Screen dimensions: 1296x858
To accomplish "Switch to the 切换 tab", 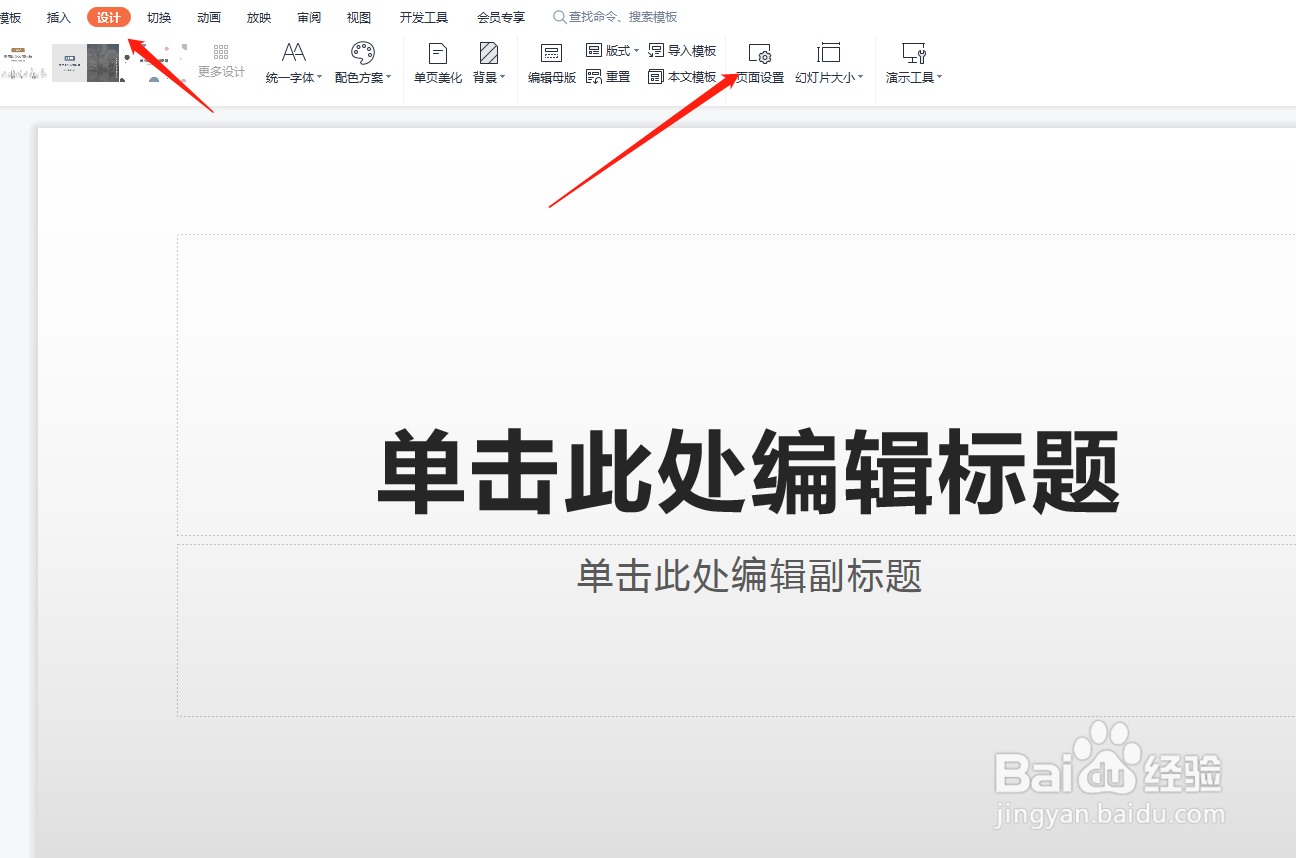I will point(159,17).
